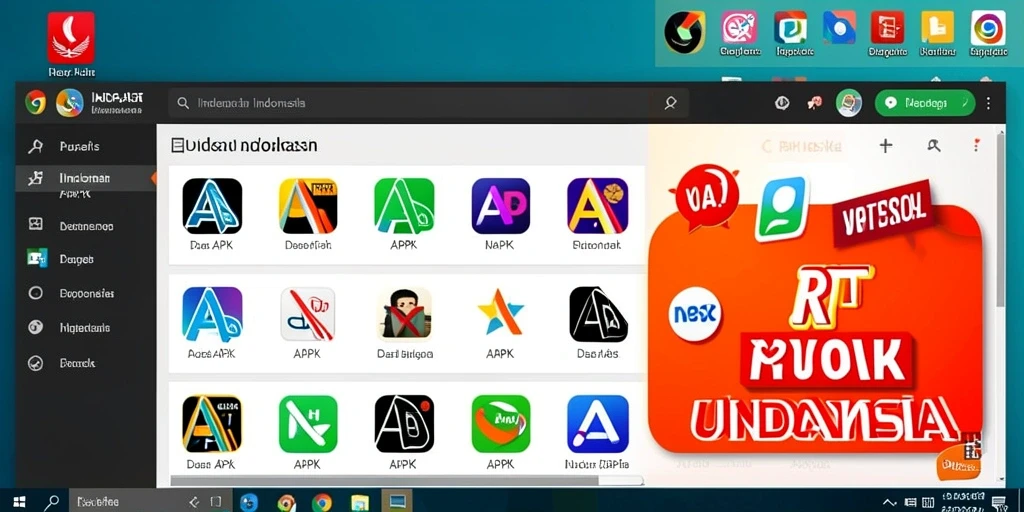Click the top search field in the window

click(428, 103)
